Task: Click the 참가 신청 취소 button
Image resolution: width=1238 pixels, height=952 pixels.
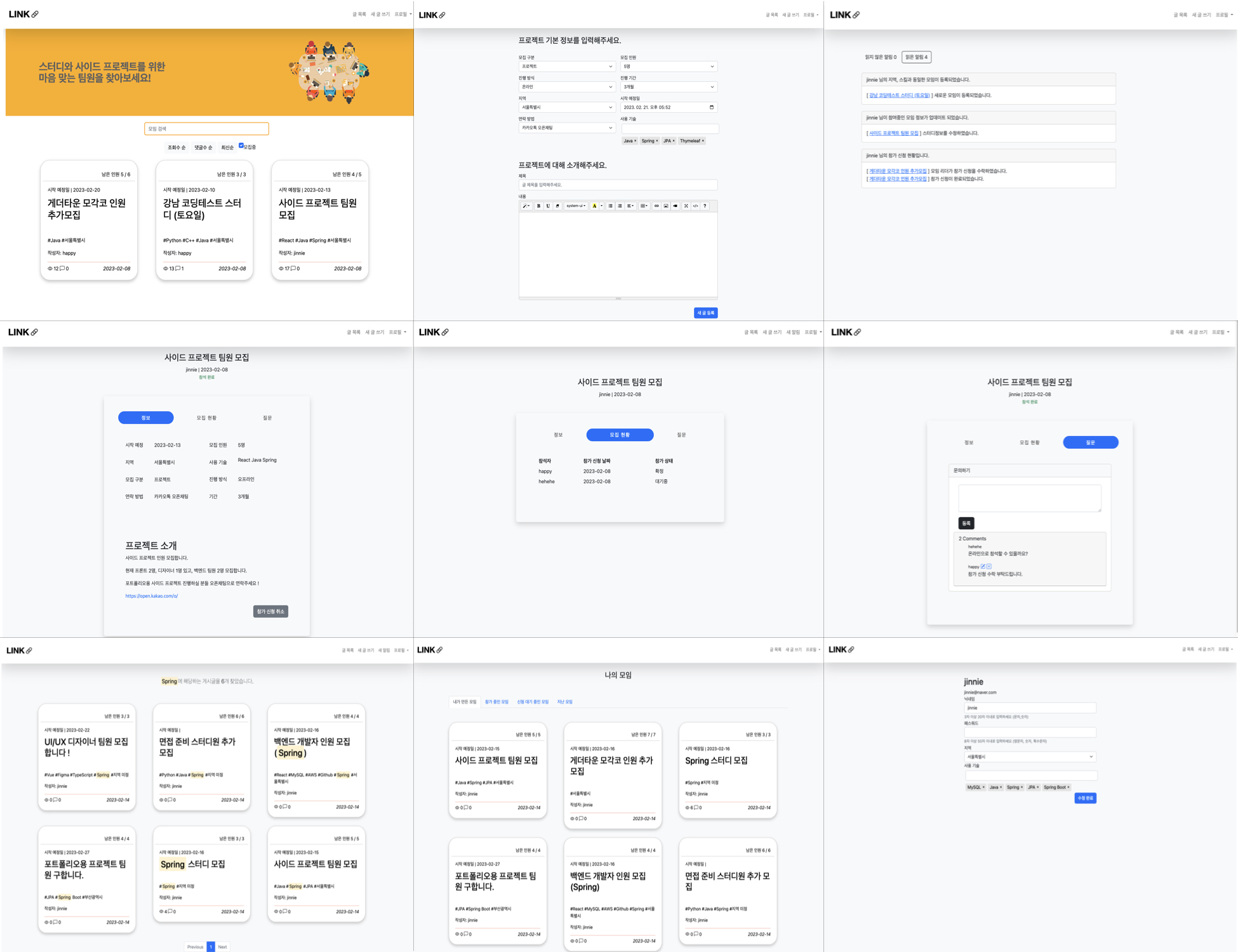Action: click(x=270, y=611)
